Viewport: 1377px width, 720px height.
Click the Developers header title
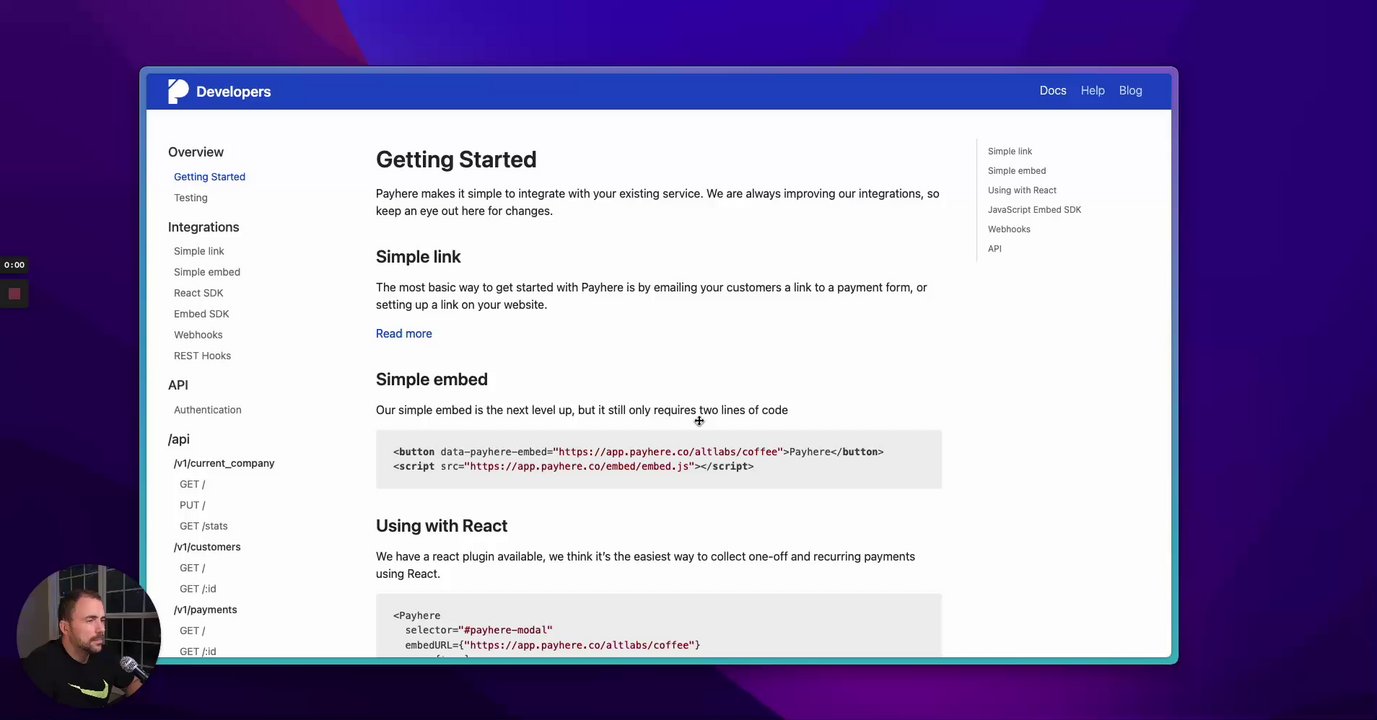pyautogui.click(x=233, y=91)
